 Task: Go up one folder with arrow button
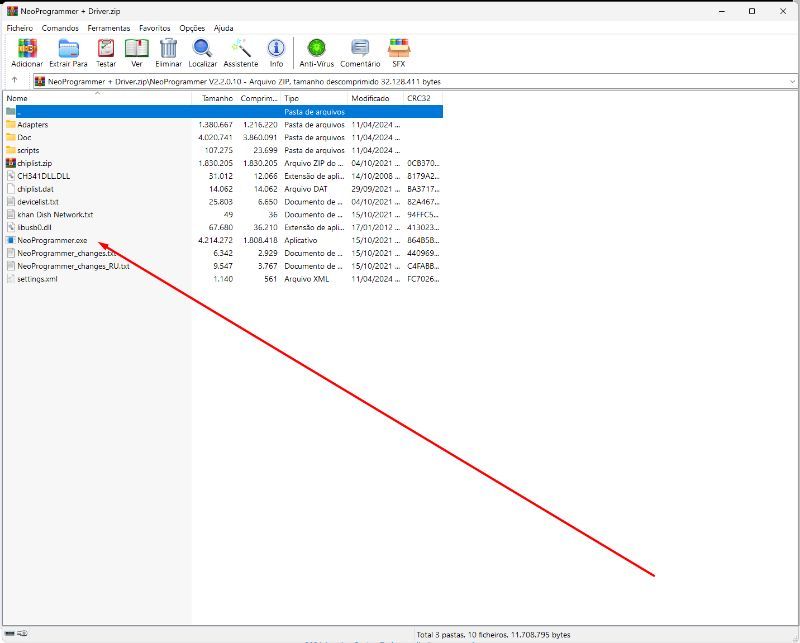14,81
